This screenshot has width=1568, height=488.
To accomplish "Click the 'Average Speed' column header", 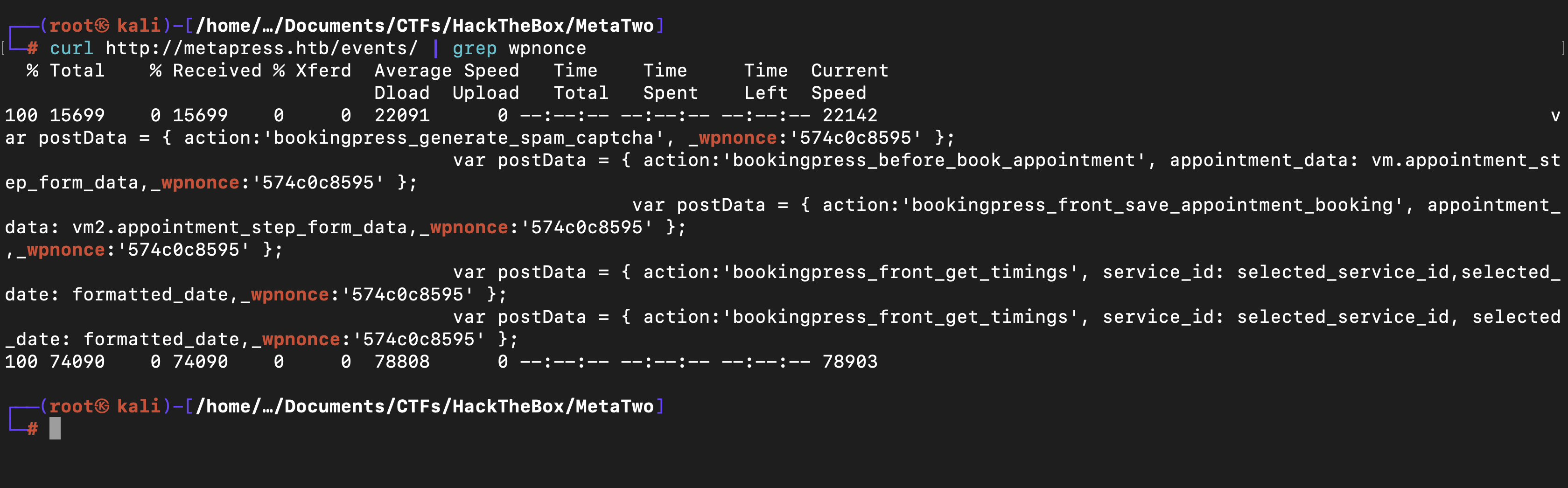I will [x=447, y=70].
